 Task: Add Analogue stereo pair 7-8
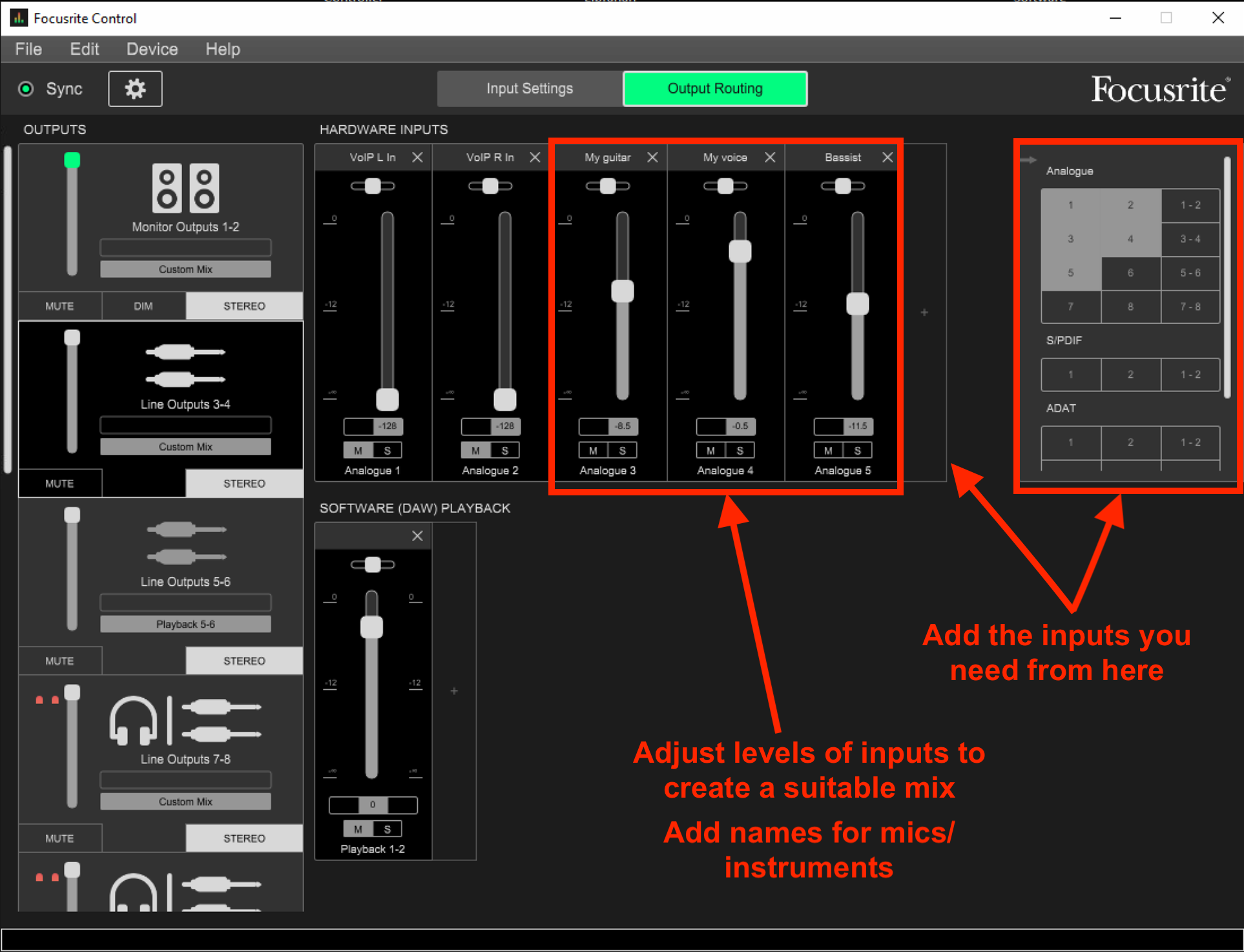(x=1190, y=307)
